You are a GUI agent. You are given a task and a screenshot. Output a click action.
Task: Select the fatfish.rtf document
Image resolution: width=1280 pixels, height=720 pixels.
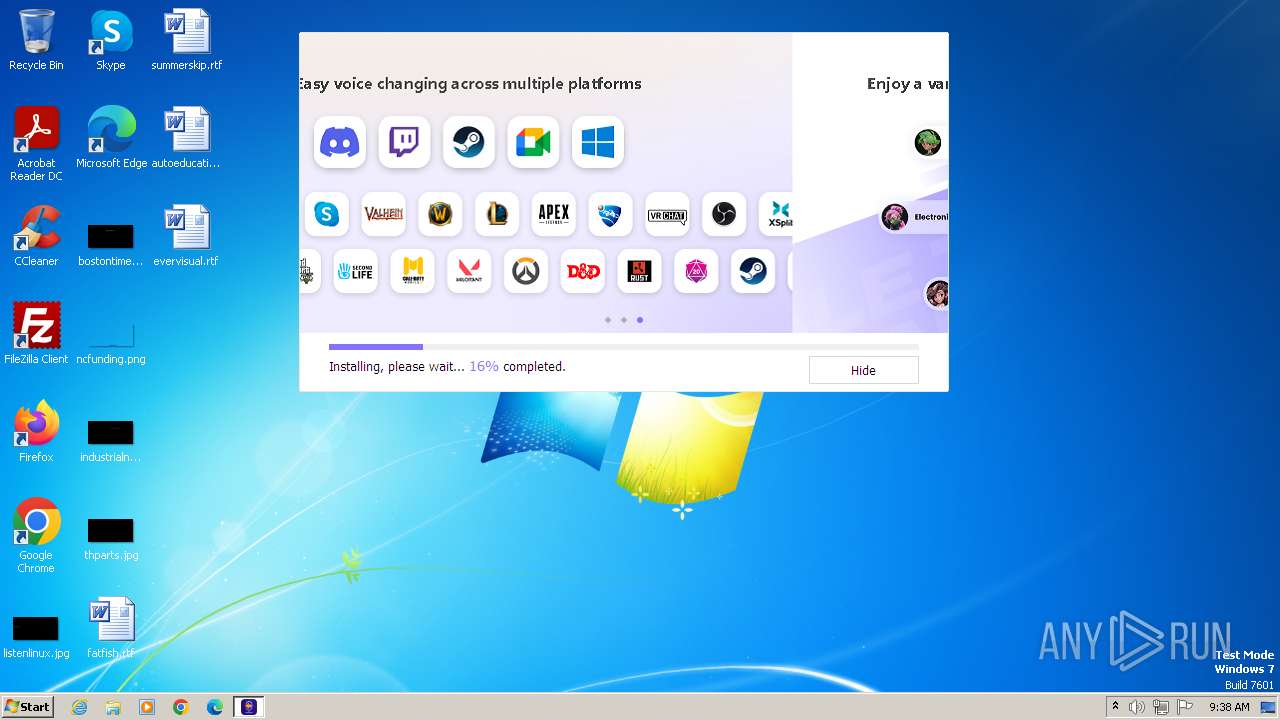click(111, 628)
